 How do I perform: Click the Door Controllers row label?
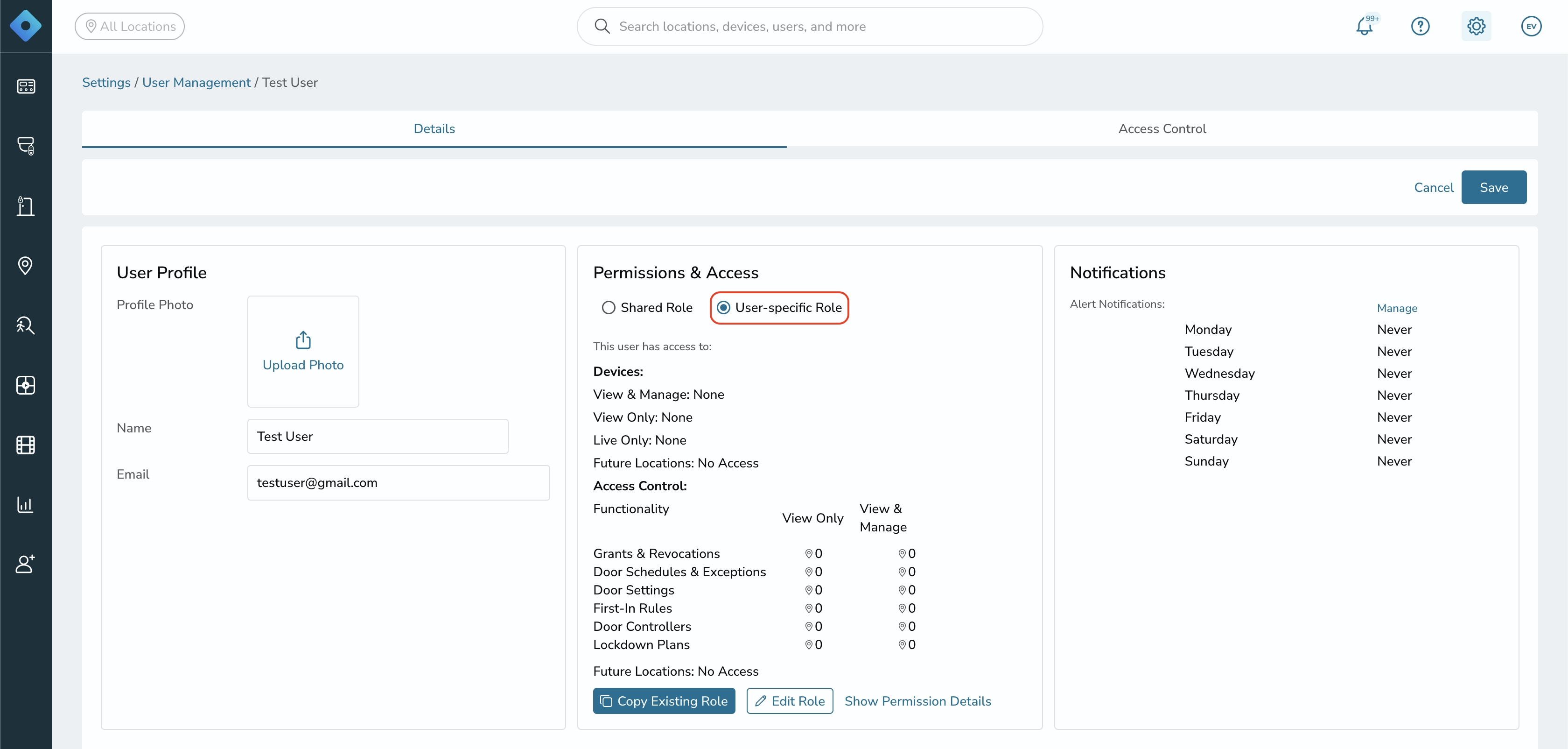(642, 626)
